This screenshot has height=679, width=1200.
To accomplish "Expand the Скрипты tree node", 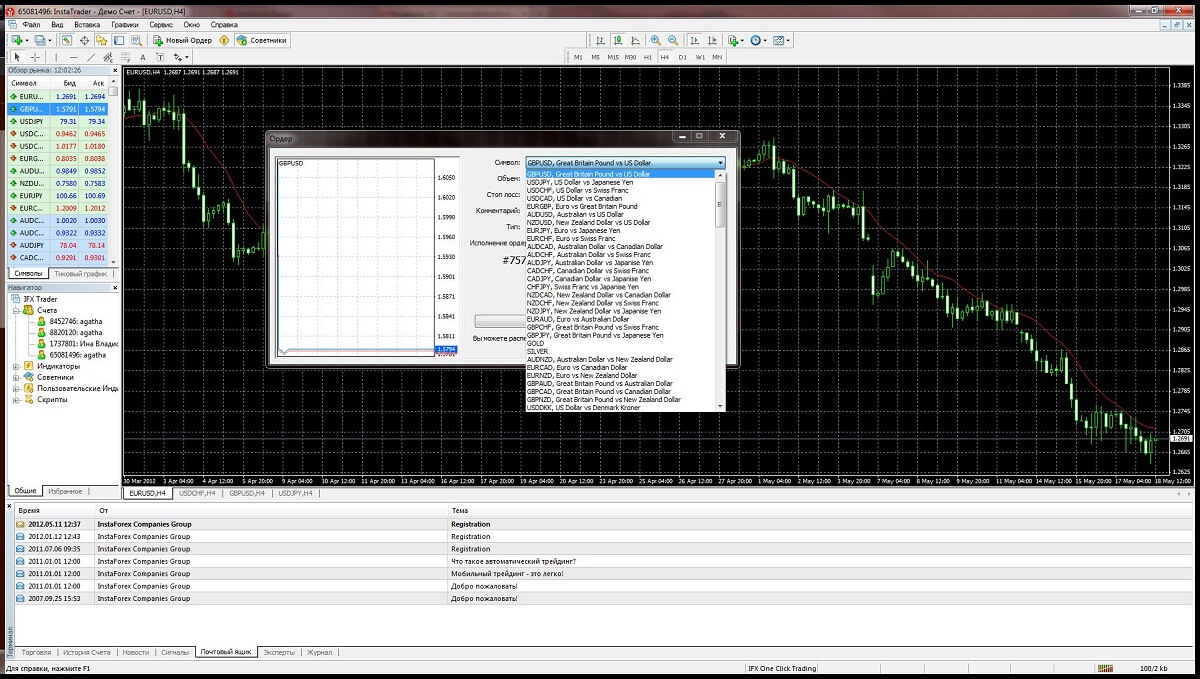I will (16, 399).
